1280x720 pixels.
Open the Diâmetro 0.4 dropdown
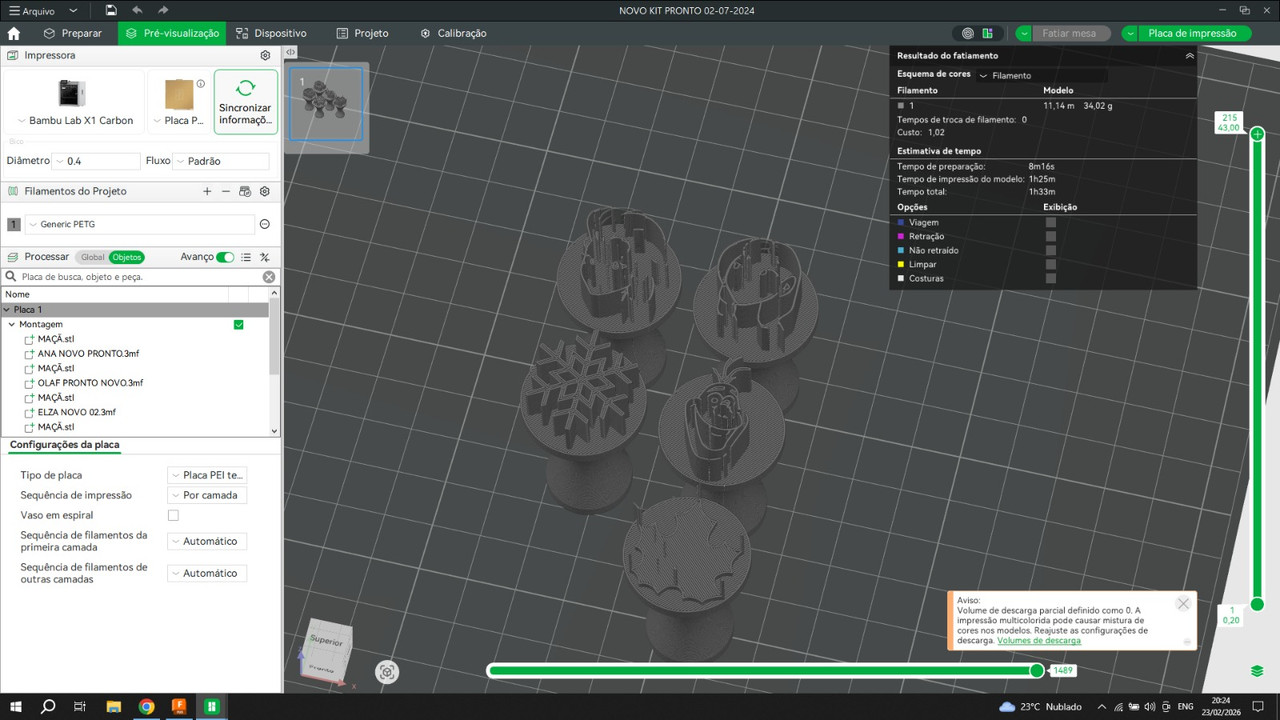tap(96, 161)
